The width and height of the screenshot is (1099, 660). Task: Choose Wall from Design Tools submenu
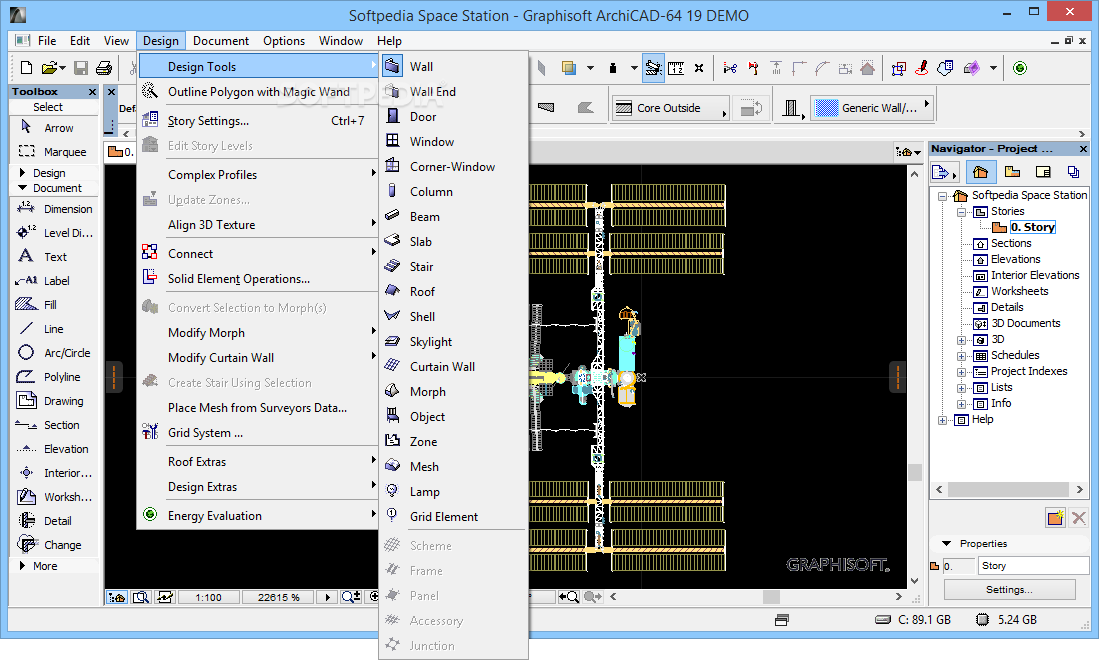point(453,67)
